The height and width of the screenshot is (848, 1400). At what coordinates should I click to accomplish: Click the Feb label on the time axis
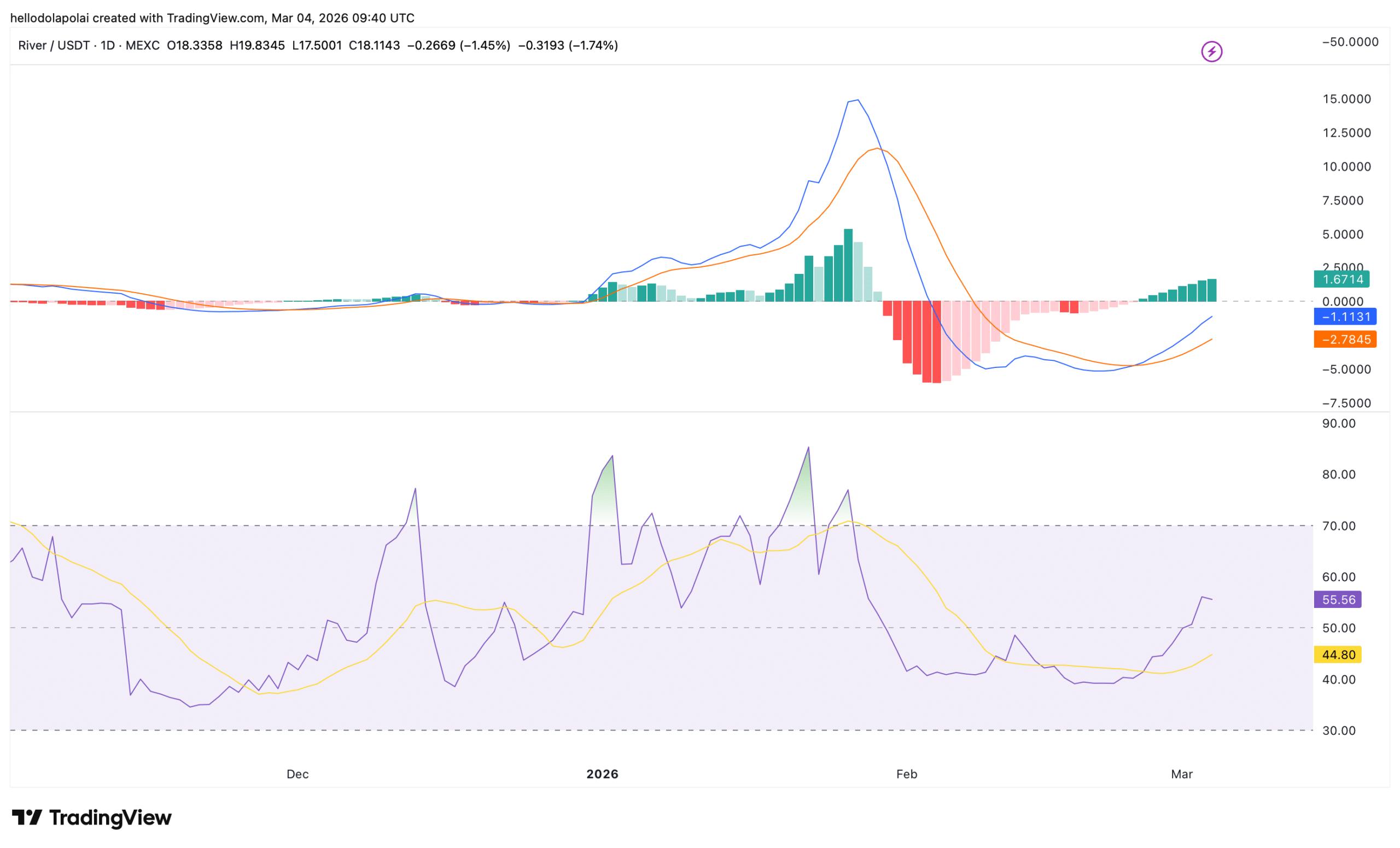click(x=906, y=774)
